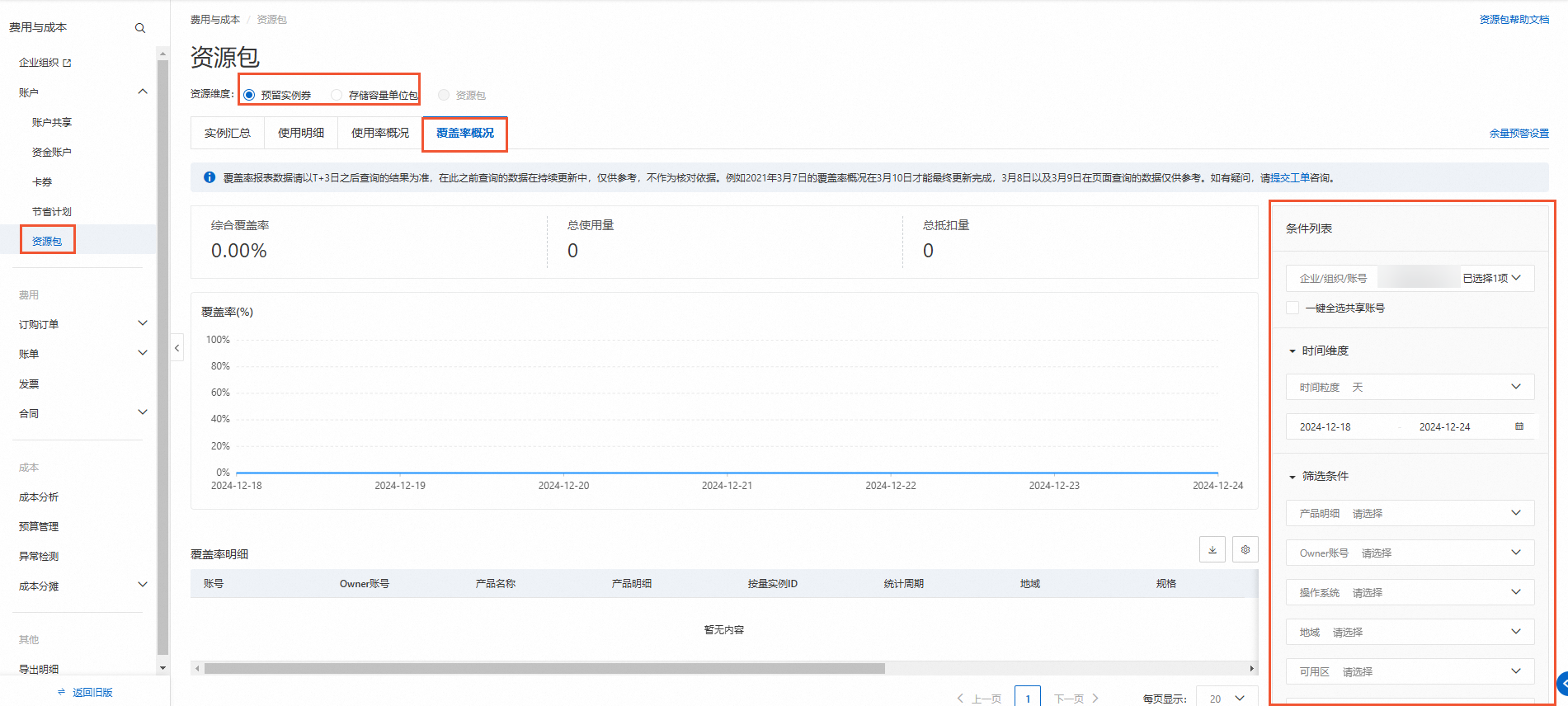Select the 资源包 radio option
The image size is (1568, 706).
click(444, 95)
